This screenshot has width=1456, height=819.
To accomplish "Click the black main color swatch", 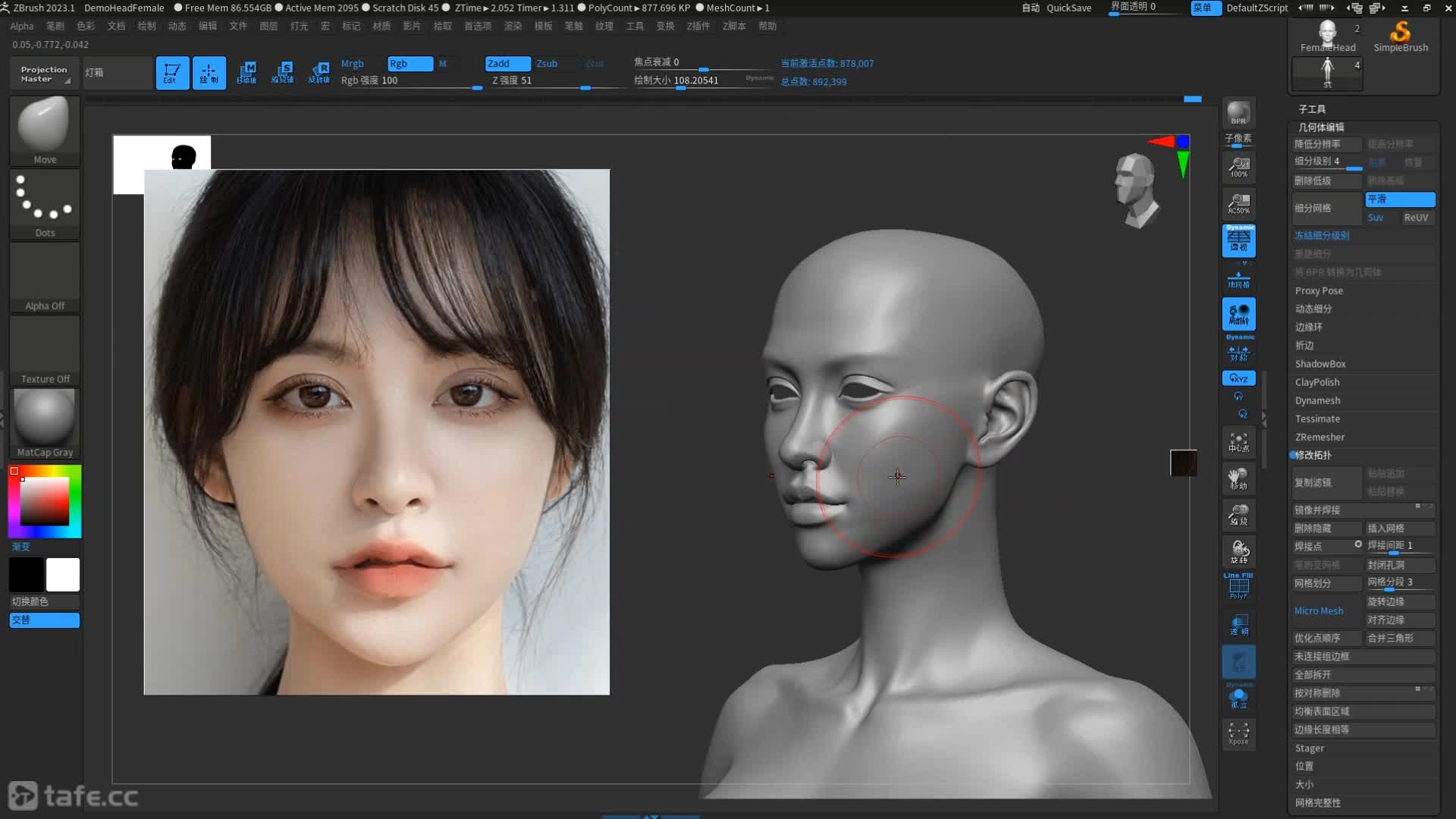I will click(27, 575).
